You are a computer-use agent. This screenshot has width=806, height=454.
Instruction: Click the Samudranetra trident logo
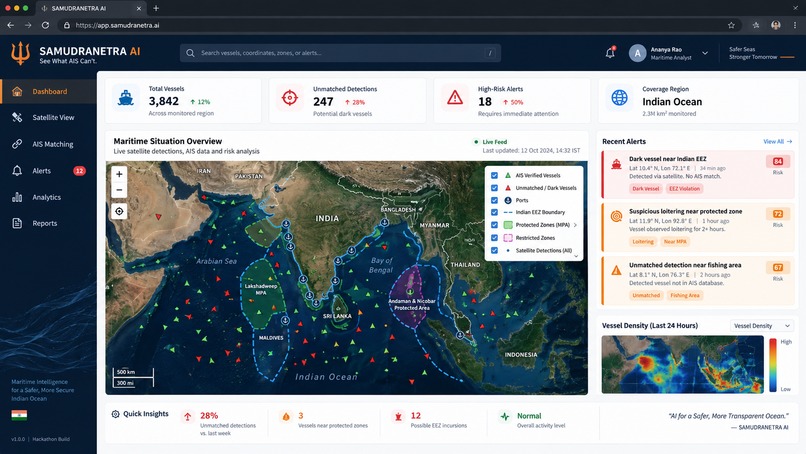pos(20,53)
